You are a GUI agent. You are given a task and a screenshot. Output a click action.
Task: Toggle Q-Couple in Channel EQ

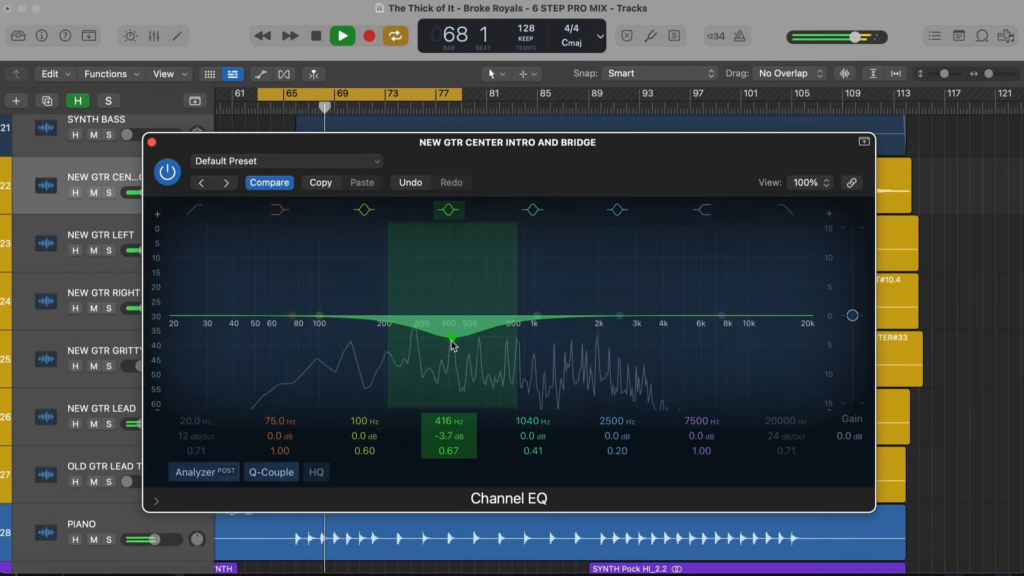(270, 471)
